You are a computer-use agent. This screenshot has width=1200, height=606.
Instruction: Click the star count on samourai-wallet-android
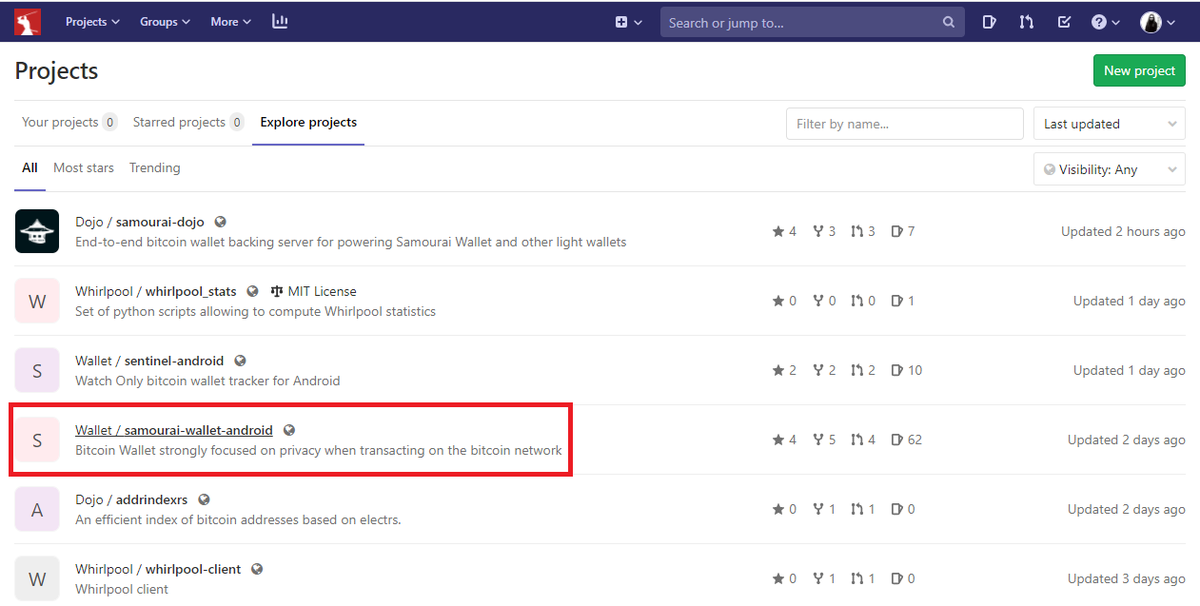(x=784, y=440)
